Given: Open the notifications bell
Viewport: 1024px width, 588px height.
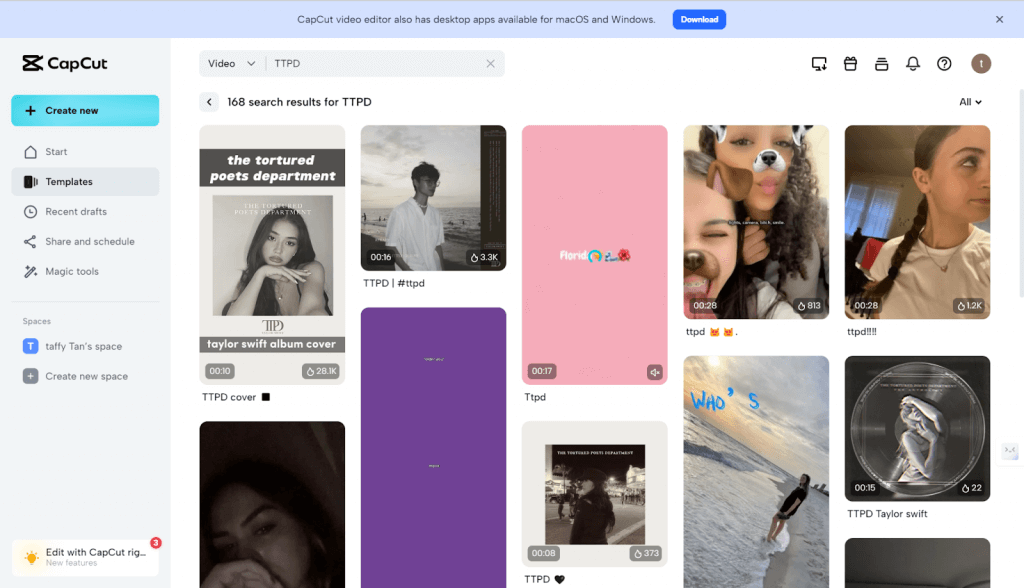Looking at the screenshot, I should click(912, 64).
